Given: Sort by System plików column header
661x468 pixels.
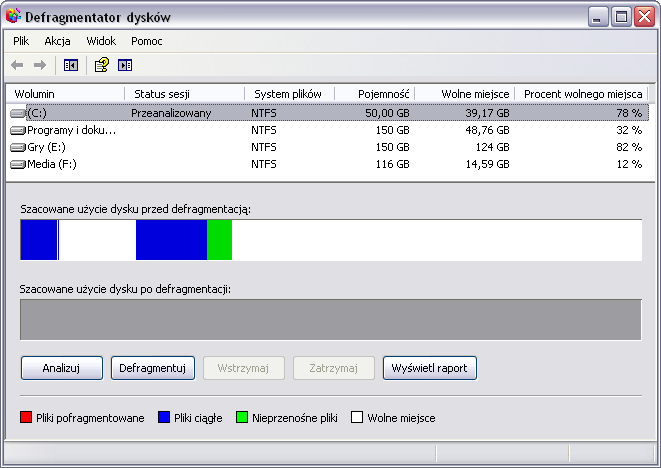Looking at the screenshot, I should click(290, 94).
